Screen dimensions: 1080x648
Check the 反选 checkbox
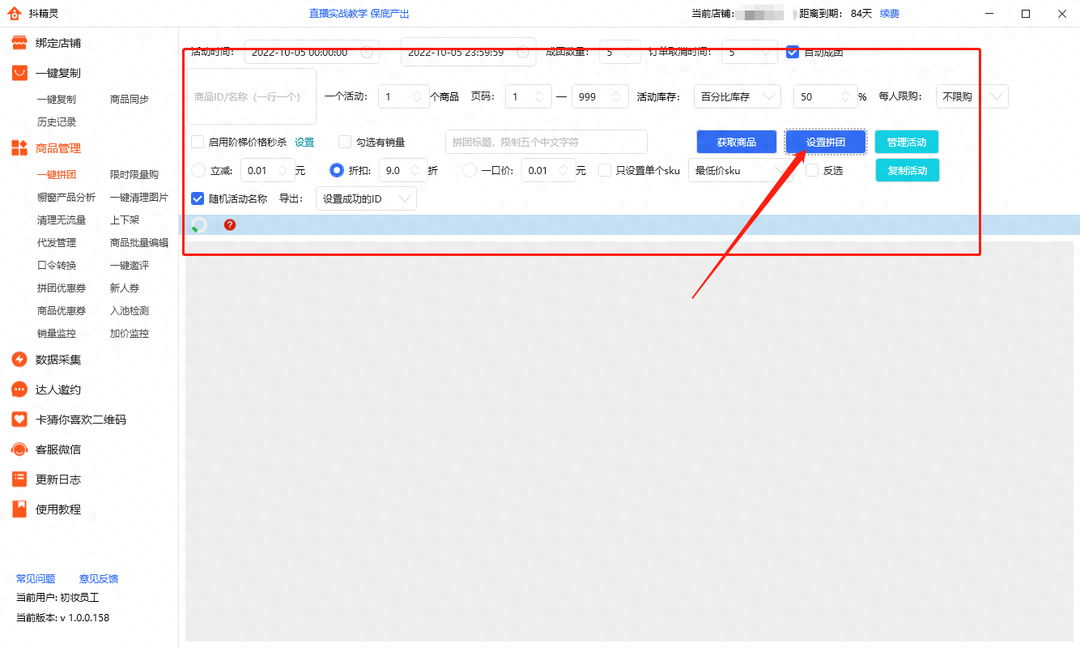coord(812,170)
